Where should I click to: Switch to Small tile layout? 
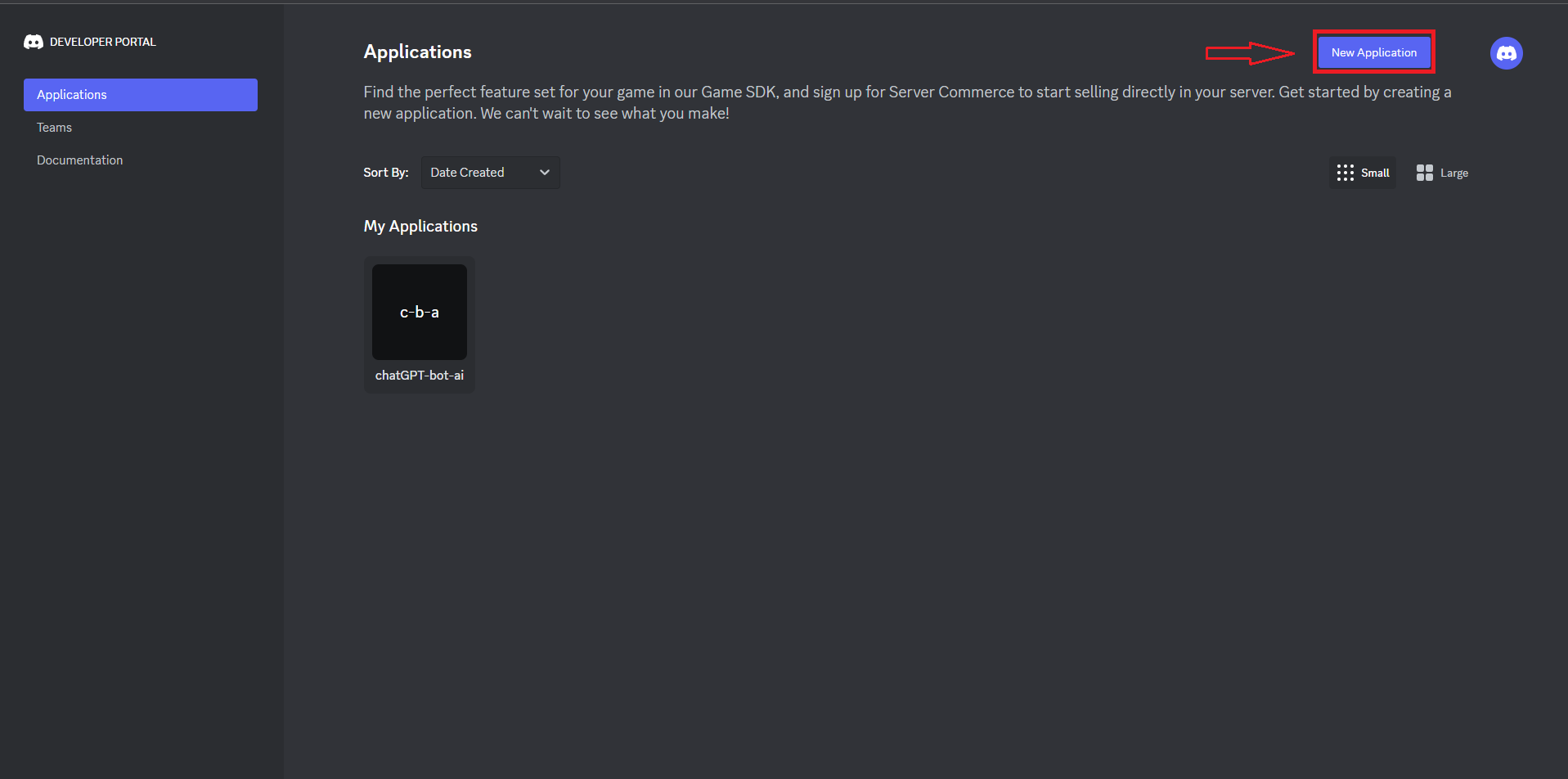click(1362, 172)
